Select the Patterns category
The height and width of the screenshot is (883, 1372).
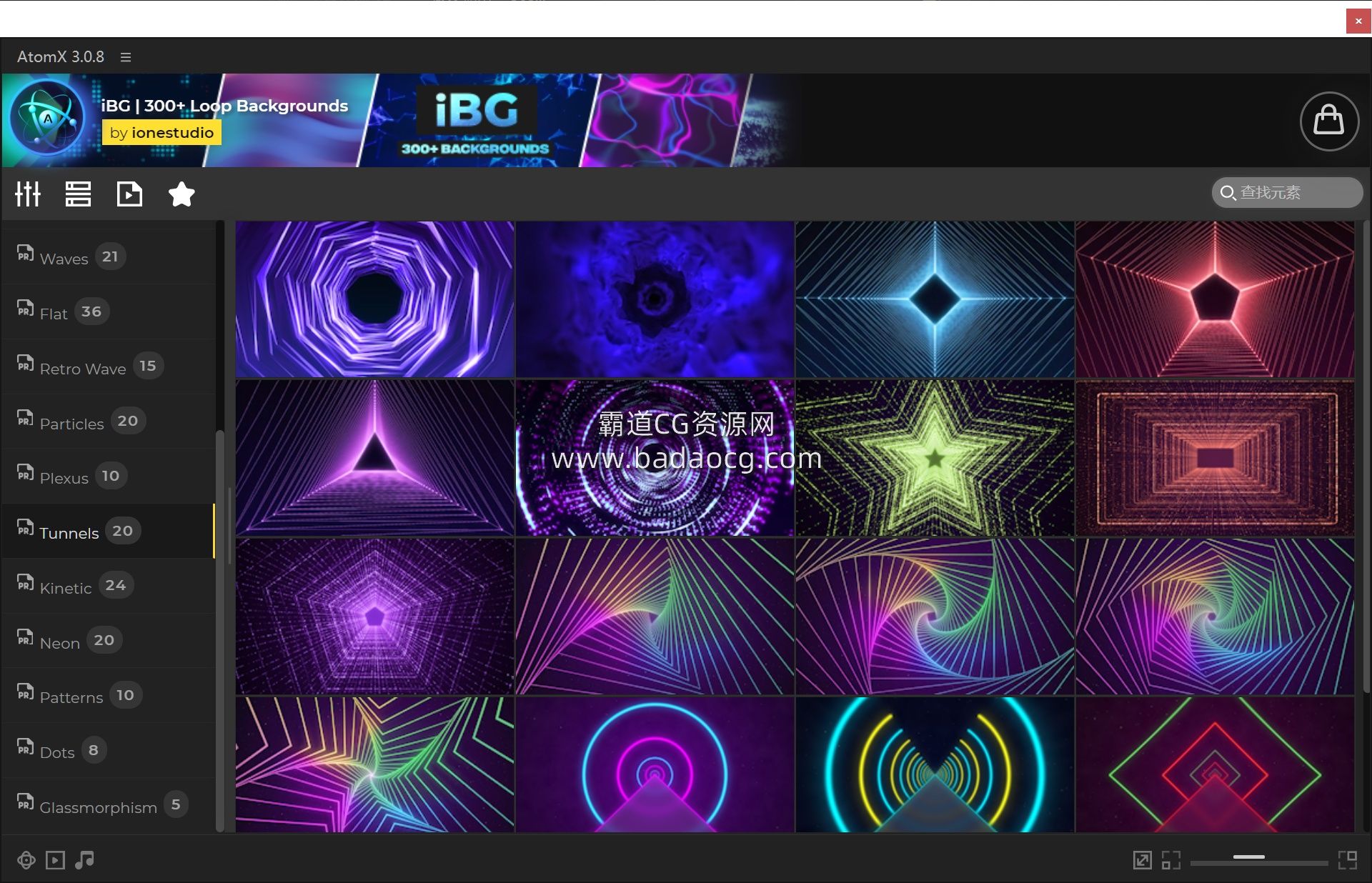108,695
